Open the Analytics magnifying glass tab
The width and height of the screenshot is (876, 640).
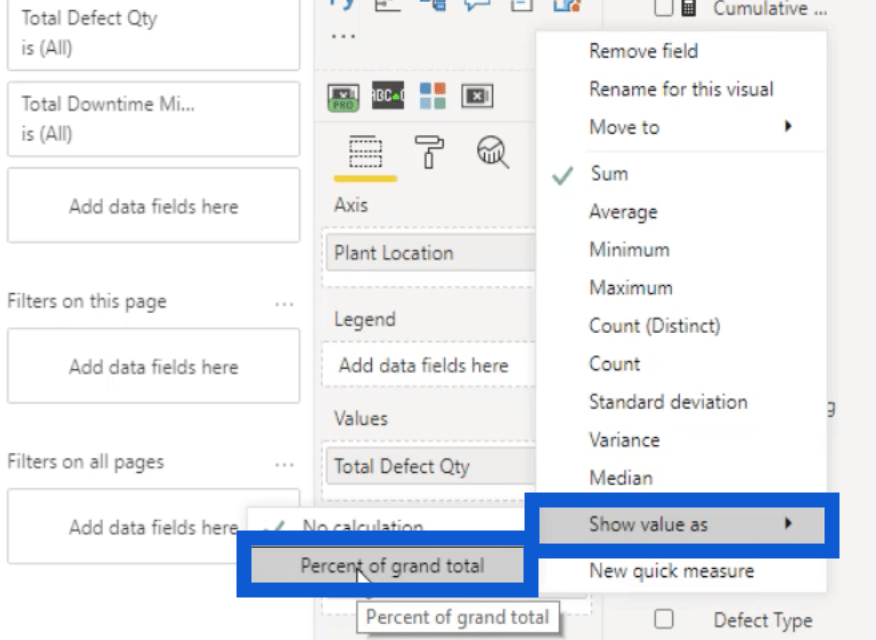(x=493, y=152)
